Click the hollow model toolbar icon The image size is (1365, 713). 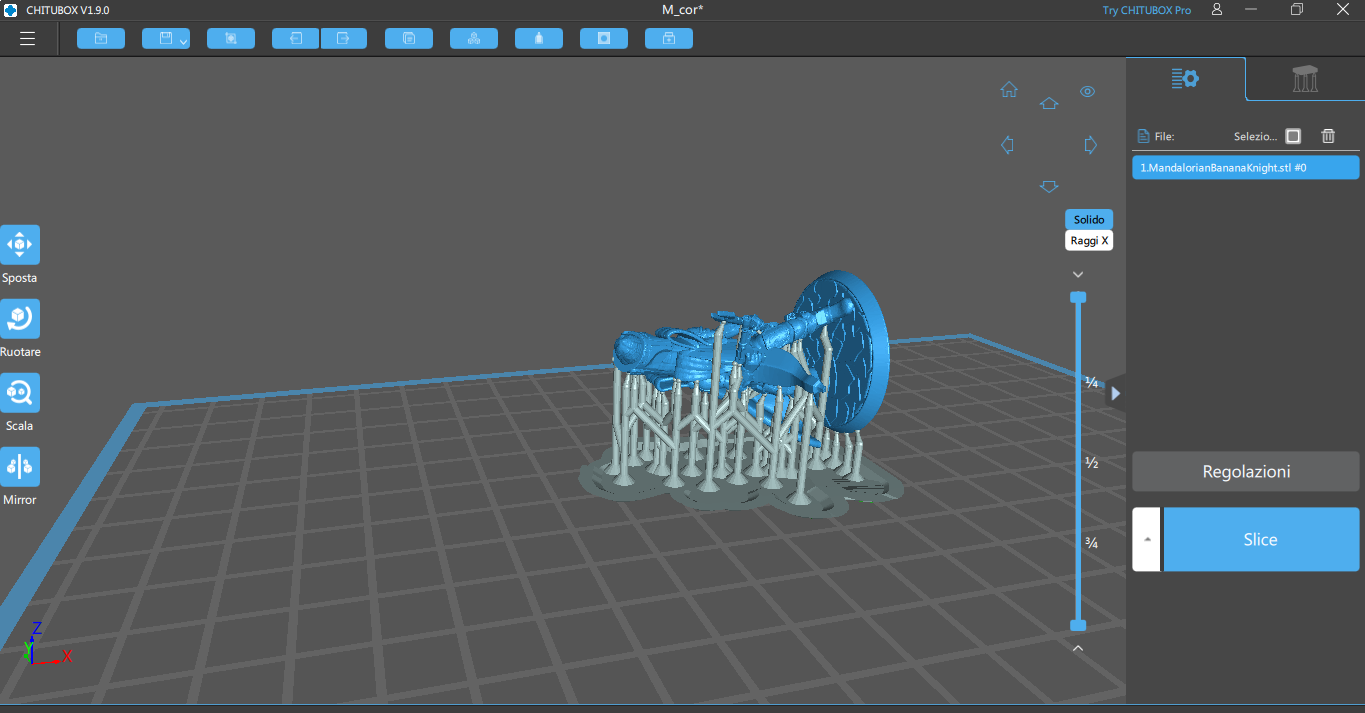click(604, 39)
